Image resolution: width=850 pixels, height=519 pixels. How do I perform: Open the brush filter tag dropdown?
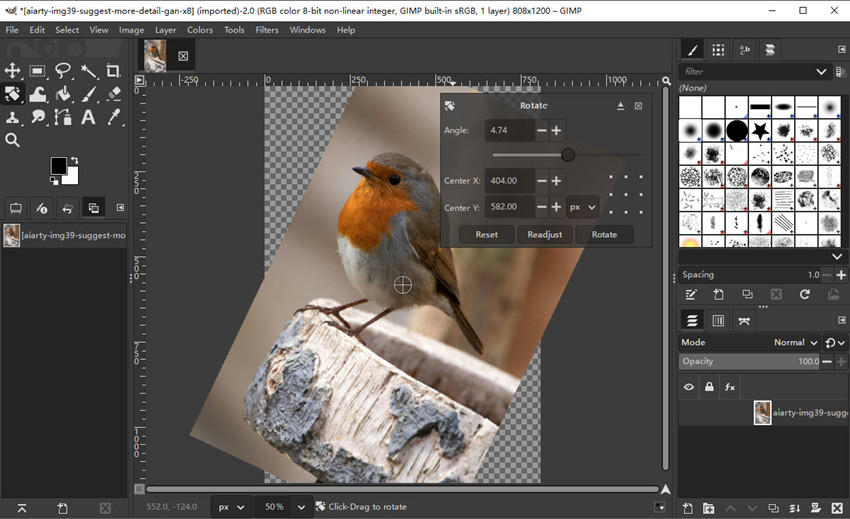tap(821, 72)
